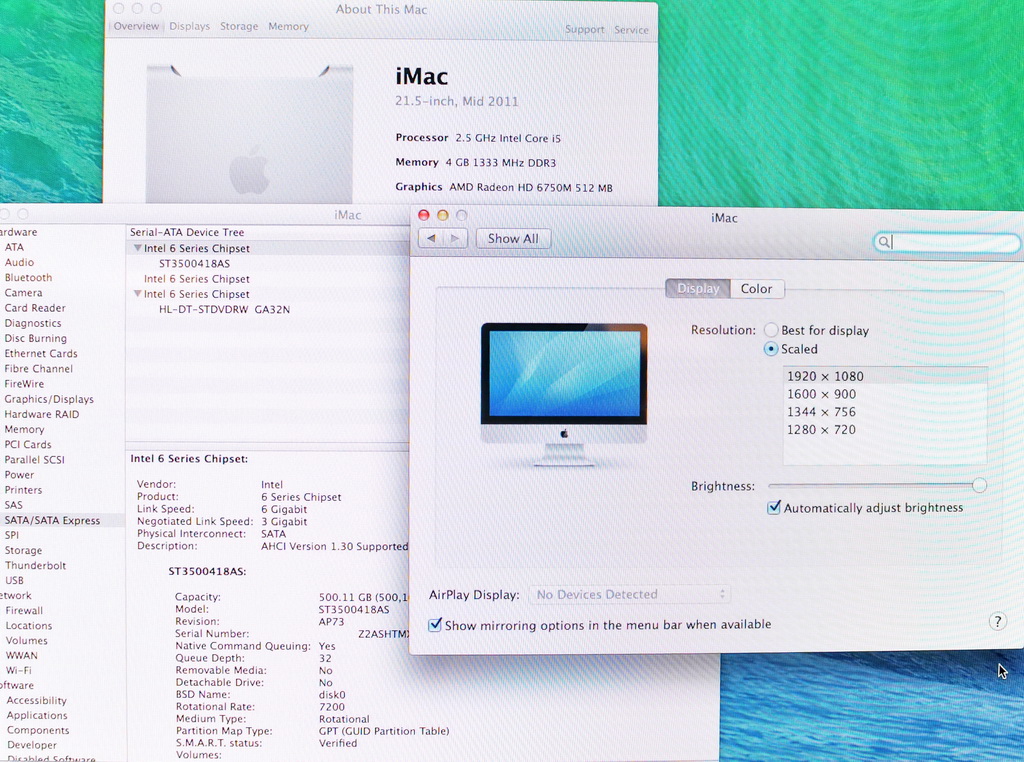
Task: Select Components in the sidebar
Action: tap(38, 731)
